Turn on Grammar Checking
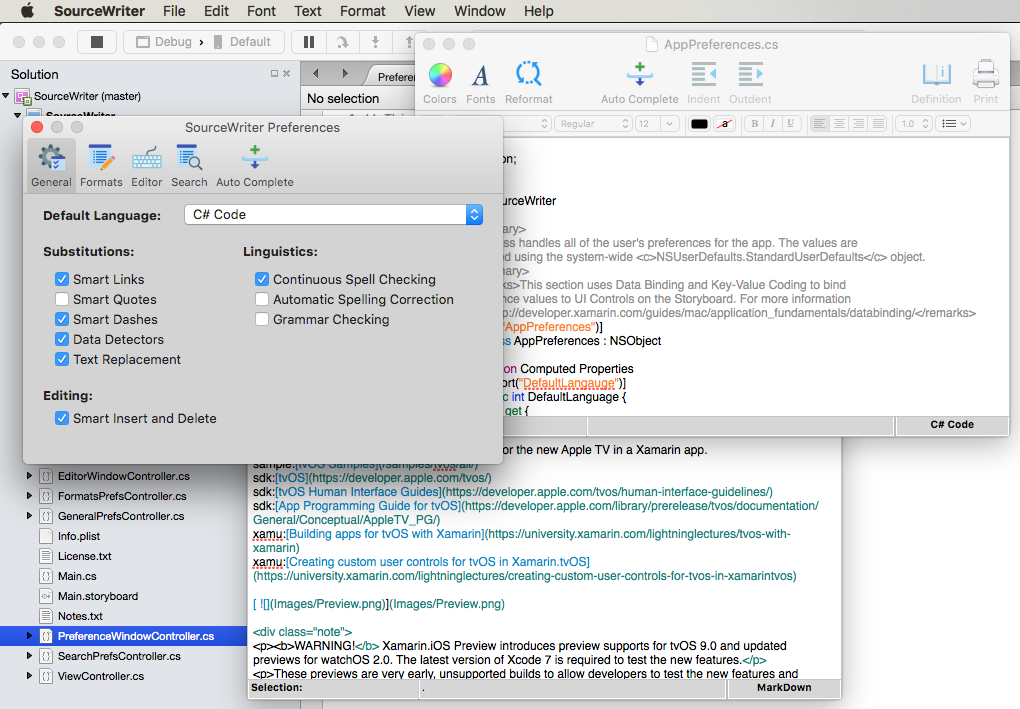Image resolution: width=1020 pixels, height=709 pixels. [262, 319]
